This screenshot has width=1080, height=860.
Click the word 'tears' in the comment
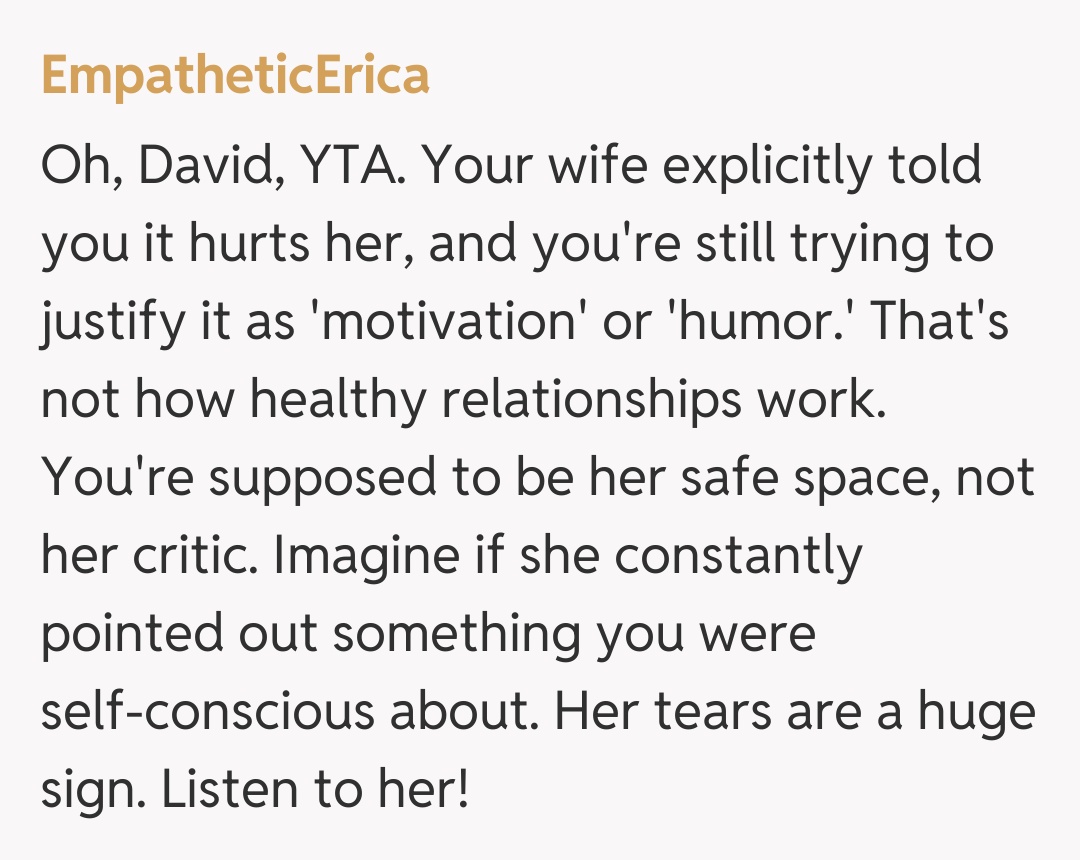click(695, 711)
